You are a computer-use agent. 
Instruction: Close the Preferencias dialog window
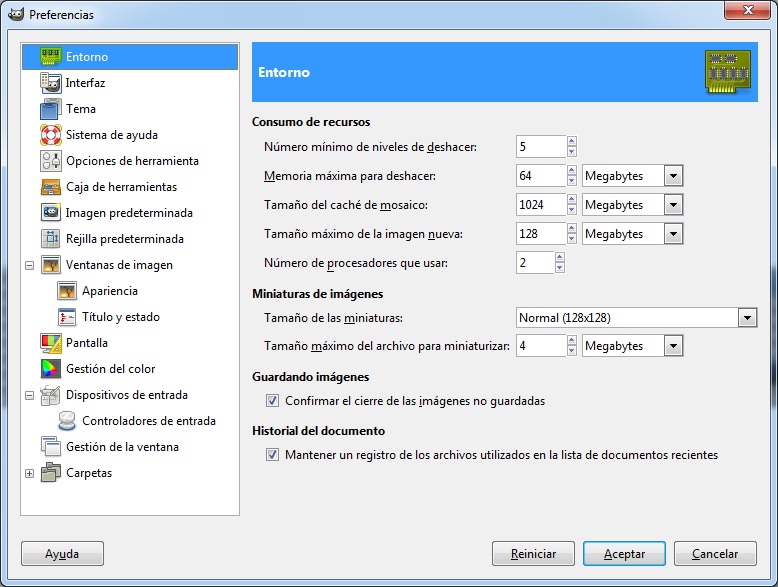point(748,10)
